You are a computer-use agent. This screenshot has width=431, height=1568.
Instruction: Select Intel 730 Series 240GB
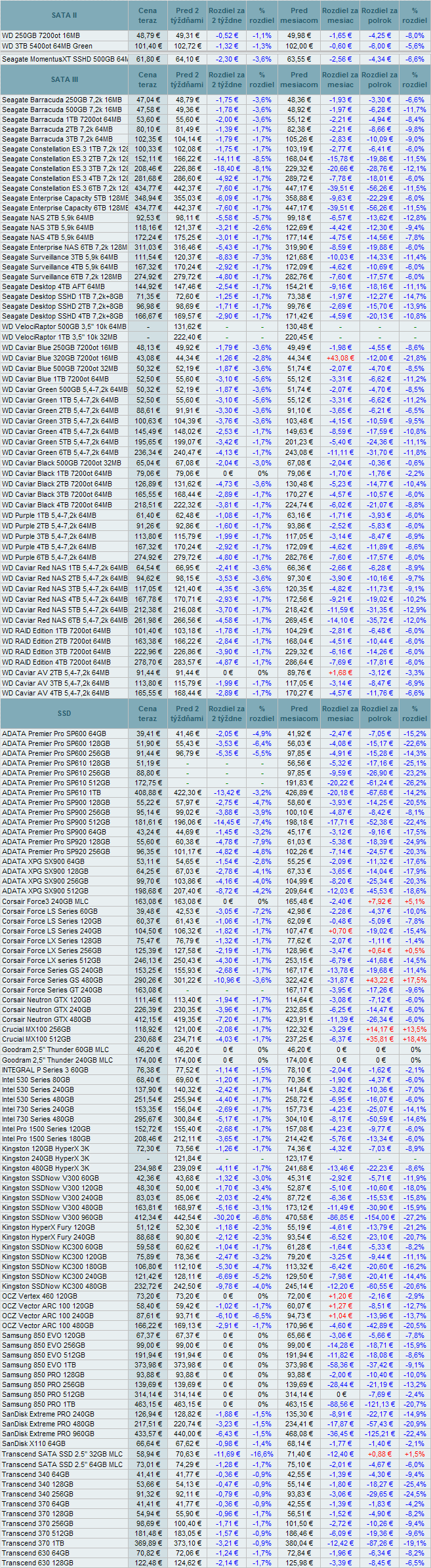coord(38,1109)
